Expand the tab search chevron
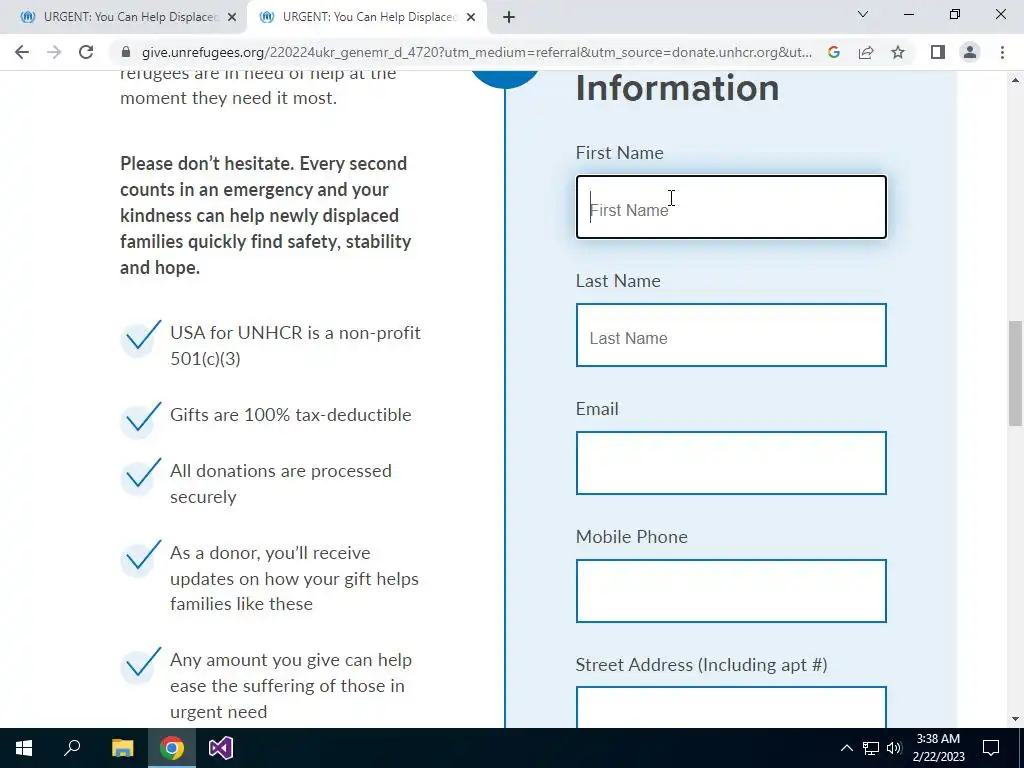Image resolution: width=1024 pixels, height=768 pixels. [863, 14]
